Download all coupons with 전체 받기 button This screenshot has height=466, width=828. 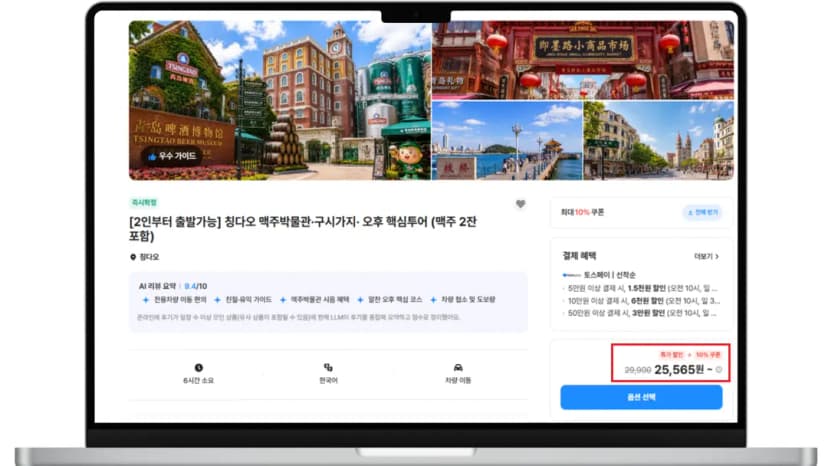[703, 212]
